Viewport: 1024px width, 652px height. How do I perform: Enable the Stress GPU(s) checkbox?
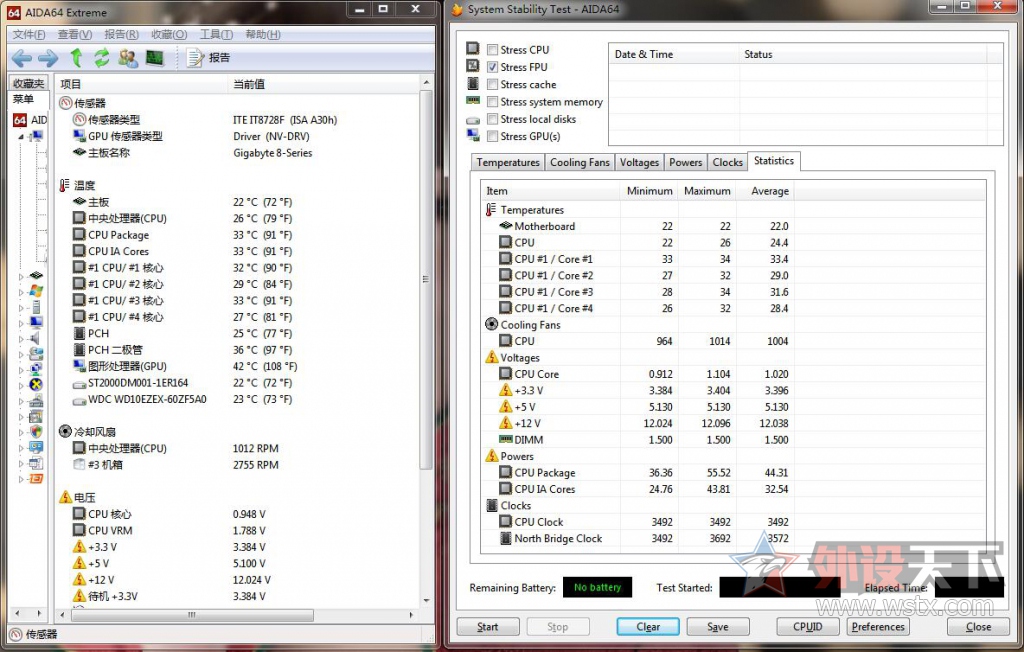coord(492,136)
